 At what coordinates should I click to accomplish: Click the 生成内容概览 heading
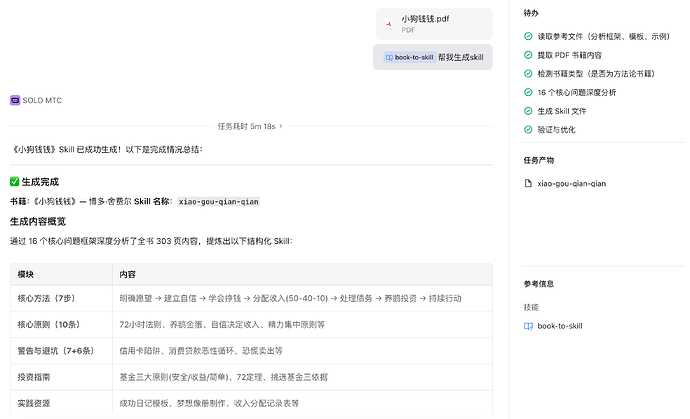click(x=38, y=221)
